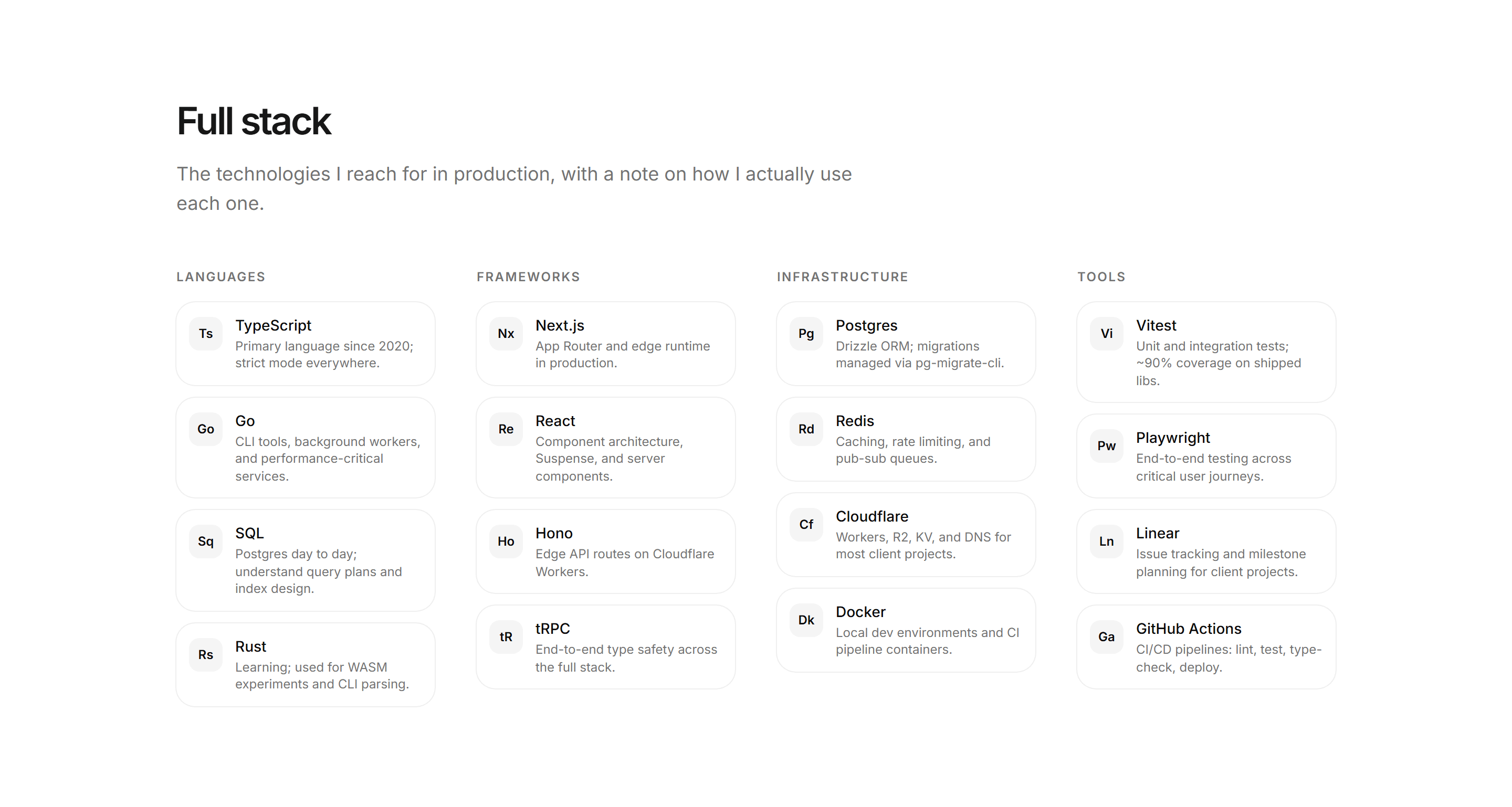Click the Playwright card title
1512x807 pixels.
coord(1173,438)
